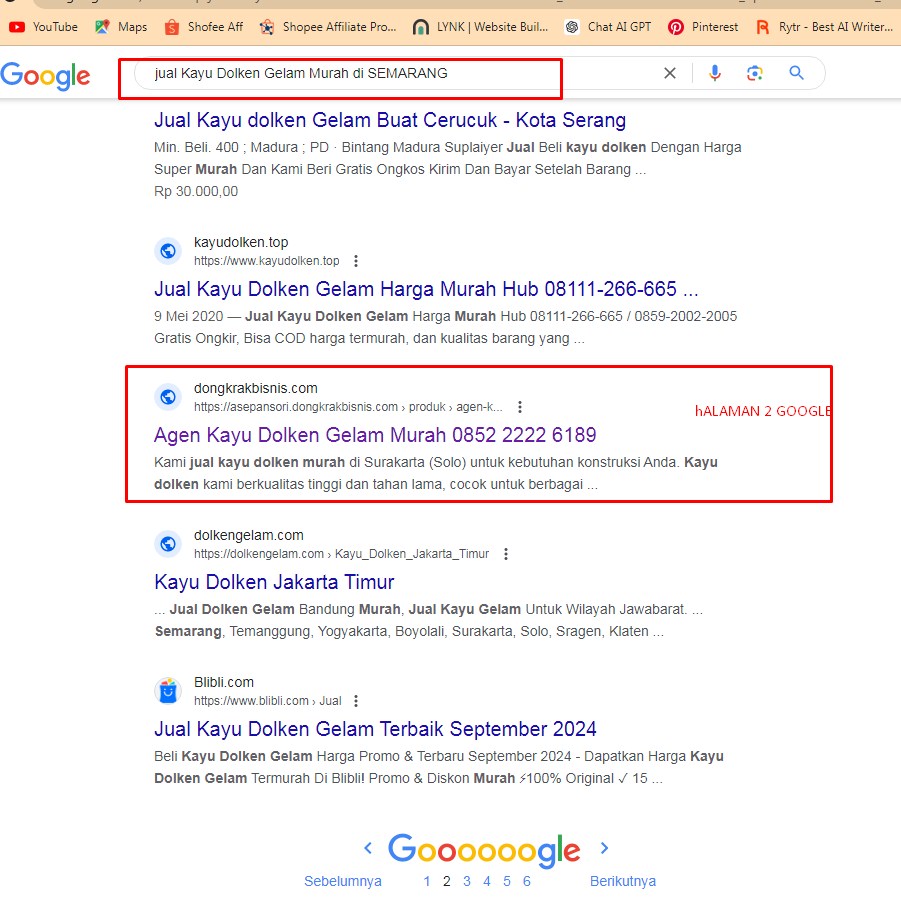The image size is (901, 923).
Task: Go to results page 5
Action: (x=507, y=881)
